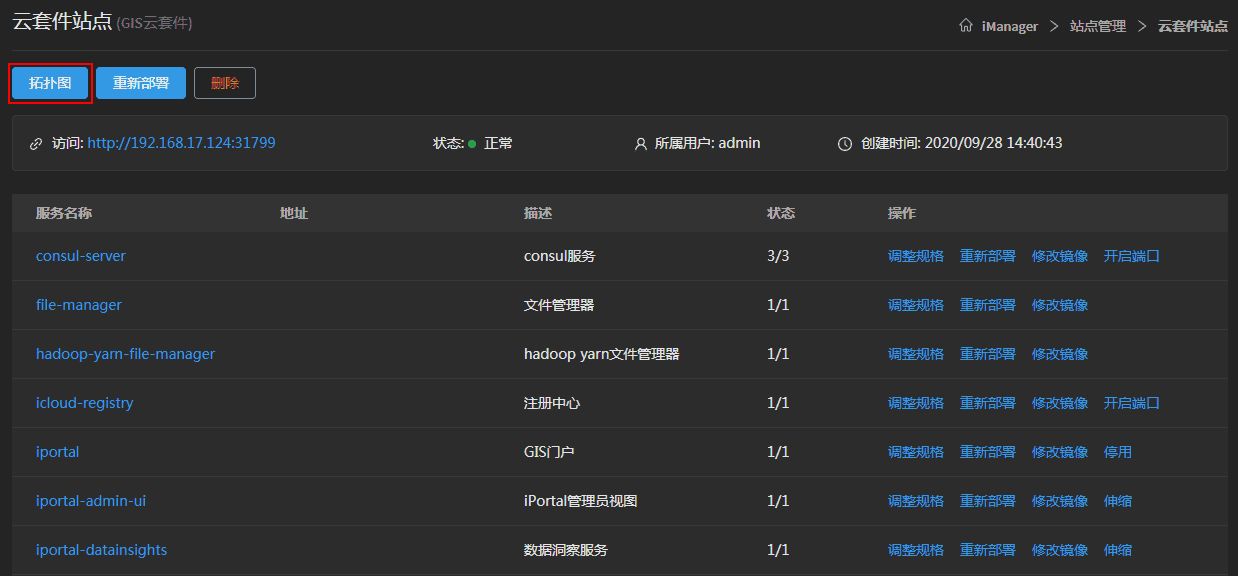This screenshot has width=1238, height=576.
Task: Click the 删除 delete button
Action: coord(225,83)
